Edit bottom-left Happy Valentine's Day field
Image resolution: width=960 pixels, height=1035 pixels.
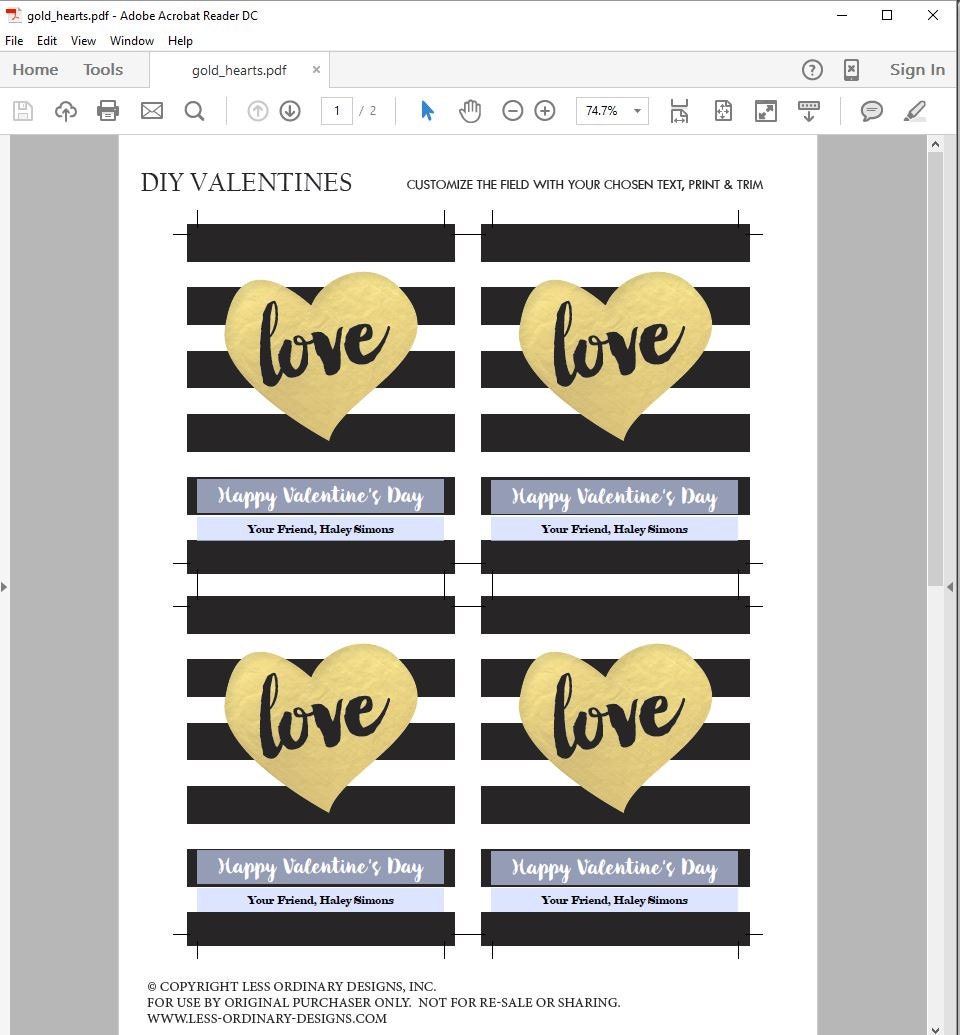point(320,867)
